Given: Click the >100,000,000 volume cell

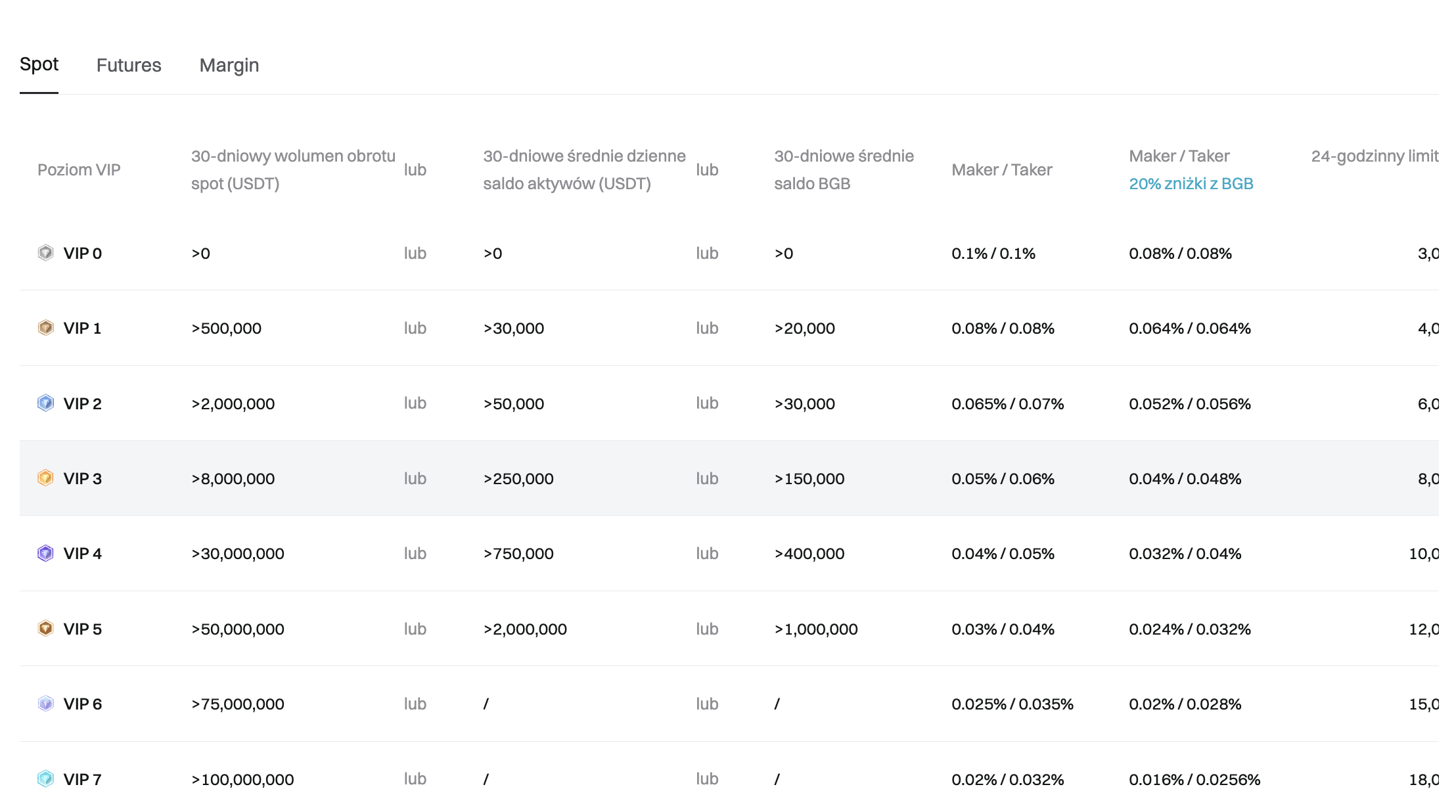Looking at the screenshot, I should (242, 780).
